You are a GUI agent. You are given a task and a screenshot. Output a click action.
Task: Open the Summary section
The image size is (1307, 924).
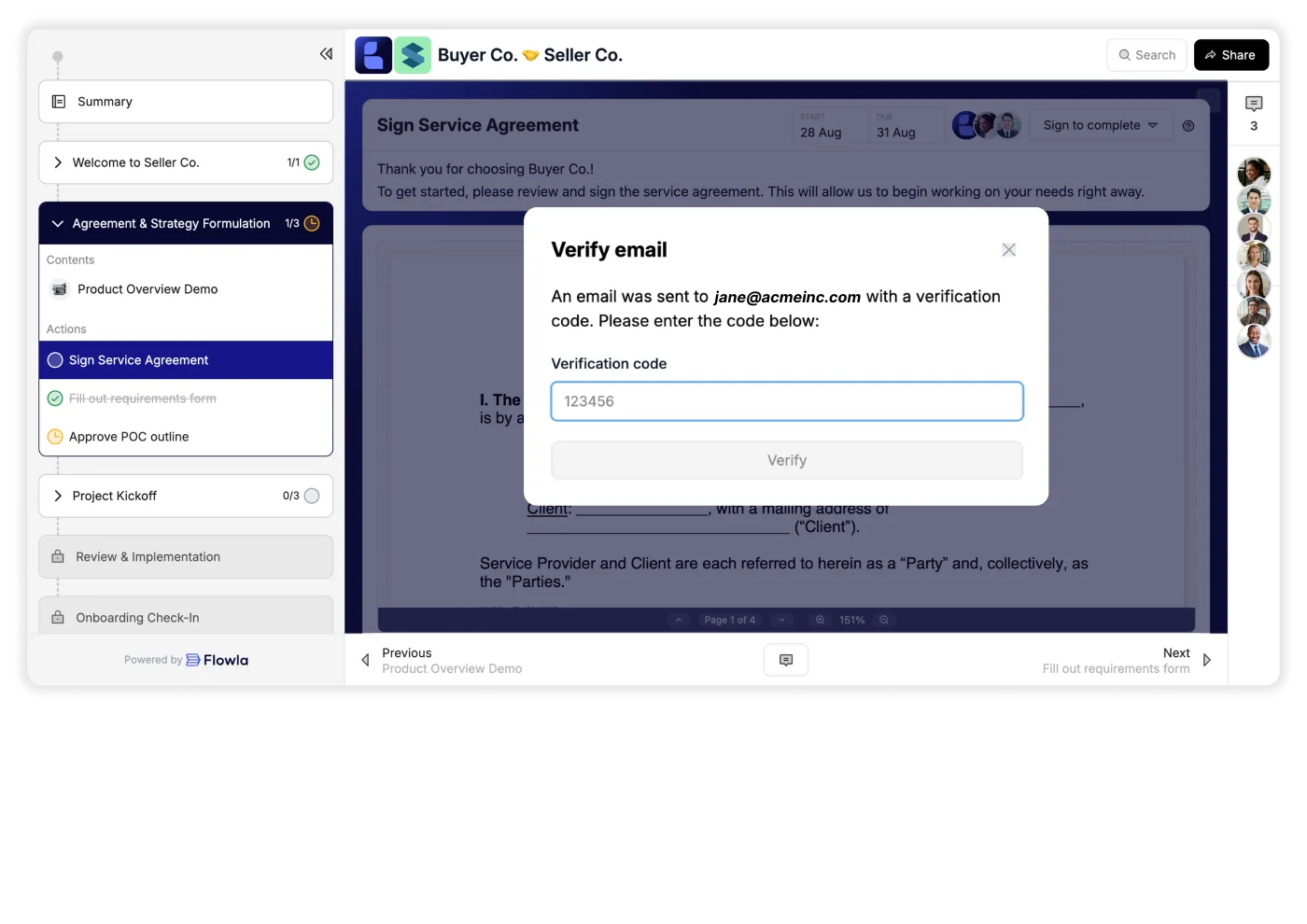(186, 102)
